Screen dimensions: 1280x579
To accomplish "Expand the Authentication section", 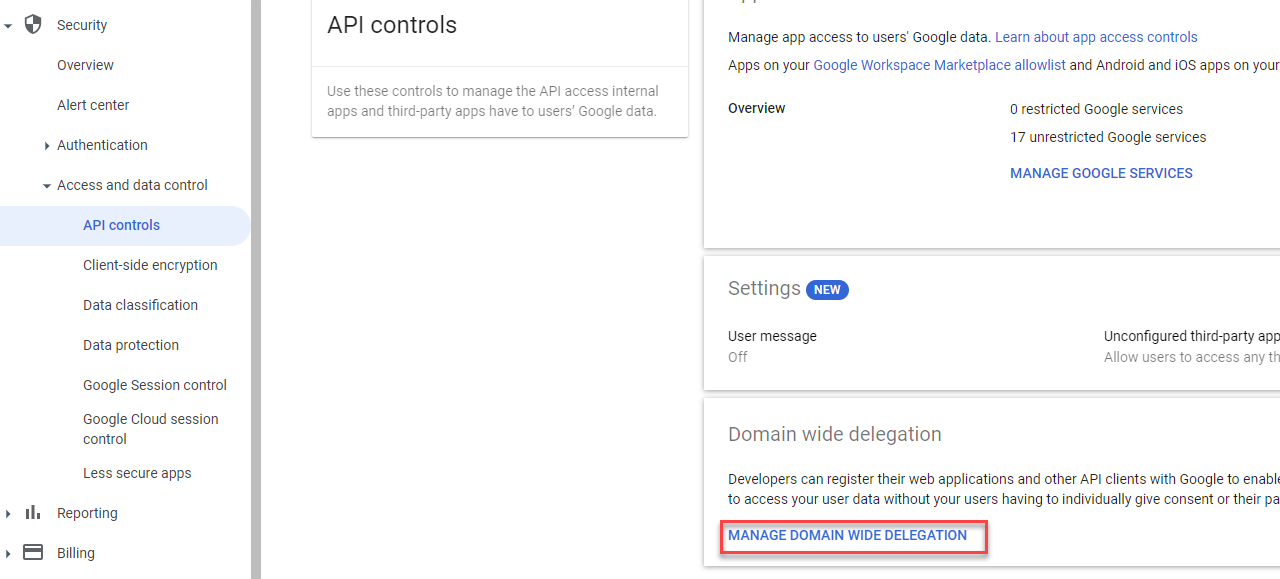I will (47, 145).
